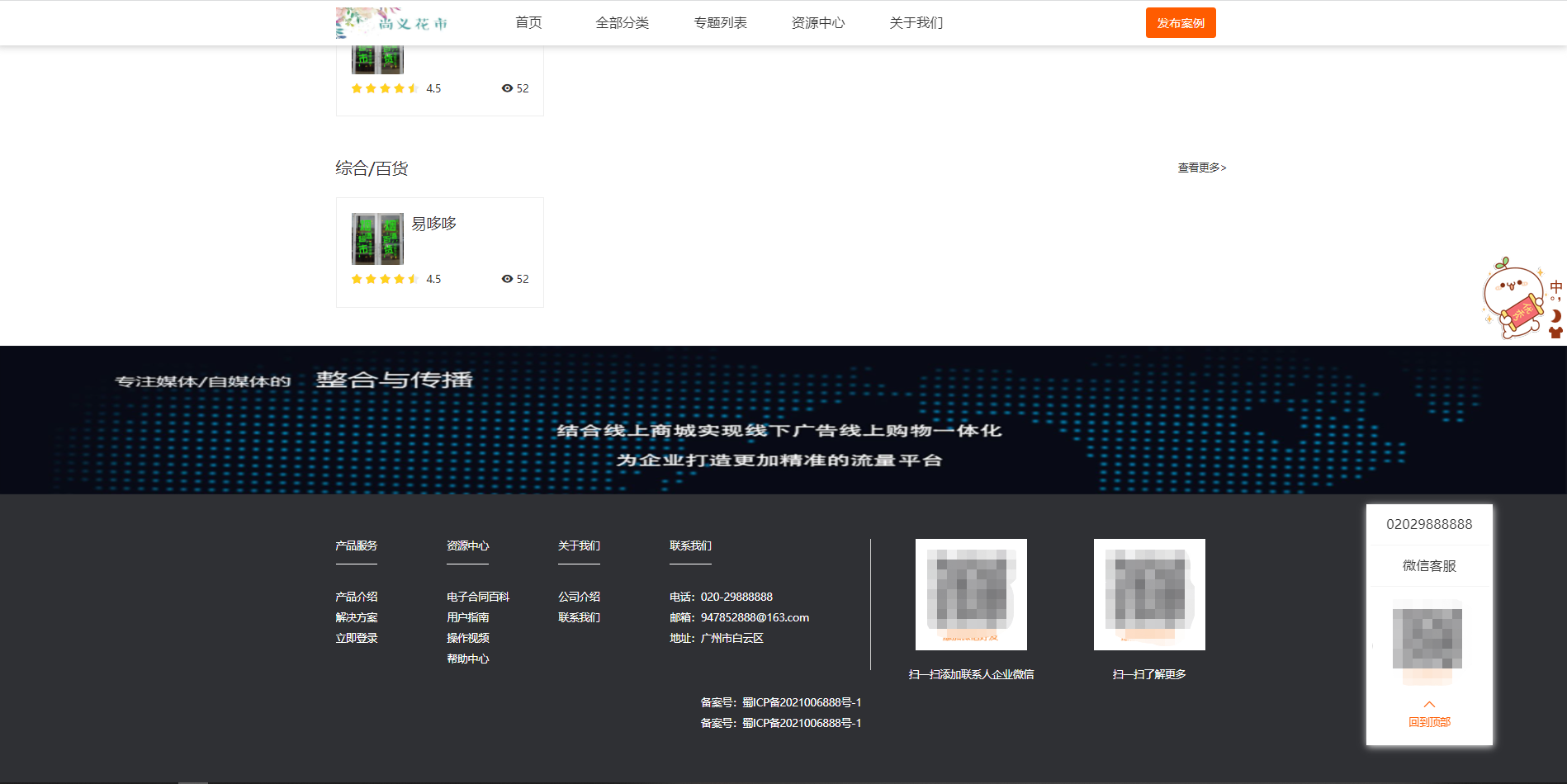The height and width of the screenshot is (784, 1567).
Task: Click the cartoon mascot holding a scroll
Action: pyautogui.click(x=1513, y=298)
